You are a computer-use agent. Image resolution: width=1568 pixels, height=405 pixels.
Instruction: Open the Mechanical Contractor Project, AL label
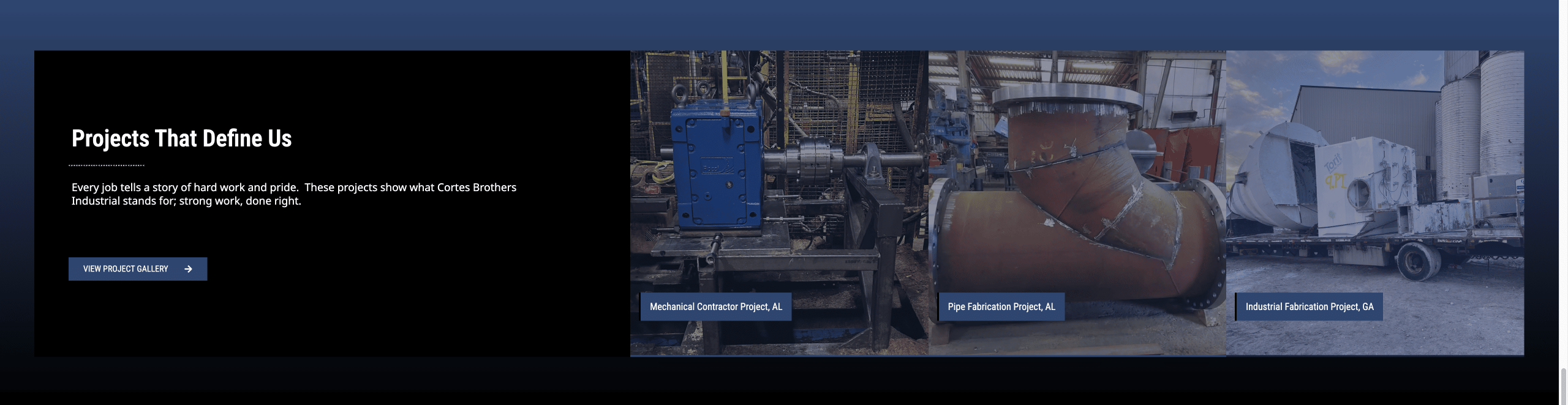pos(715,307)
